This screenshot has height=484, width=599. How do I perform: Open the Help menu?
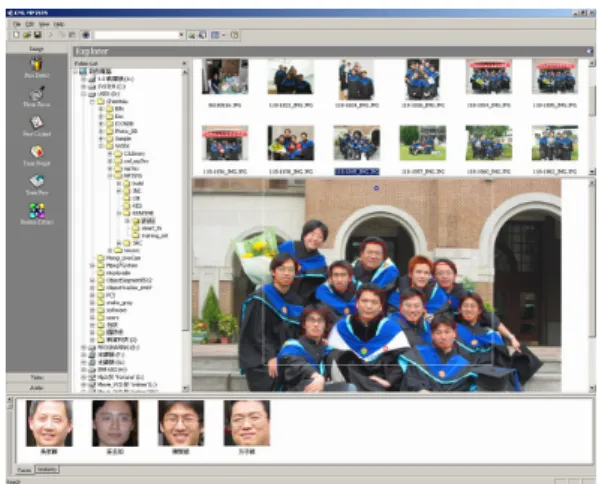point(58,24)
